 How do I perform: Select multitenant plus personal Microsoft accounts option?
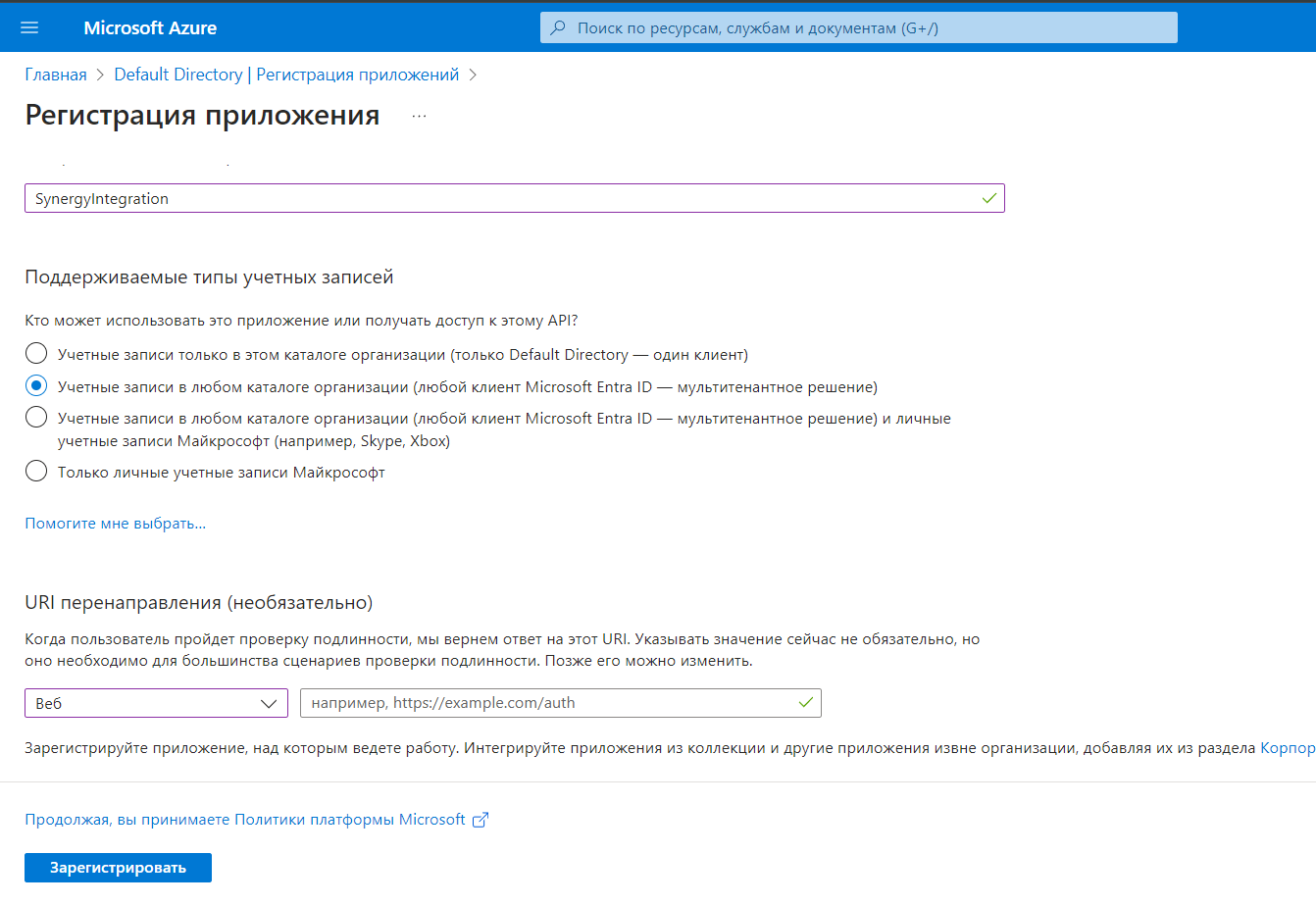(36, 417)
